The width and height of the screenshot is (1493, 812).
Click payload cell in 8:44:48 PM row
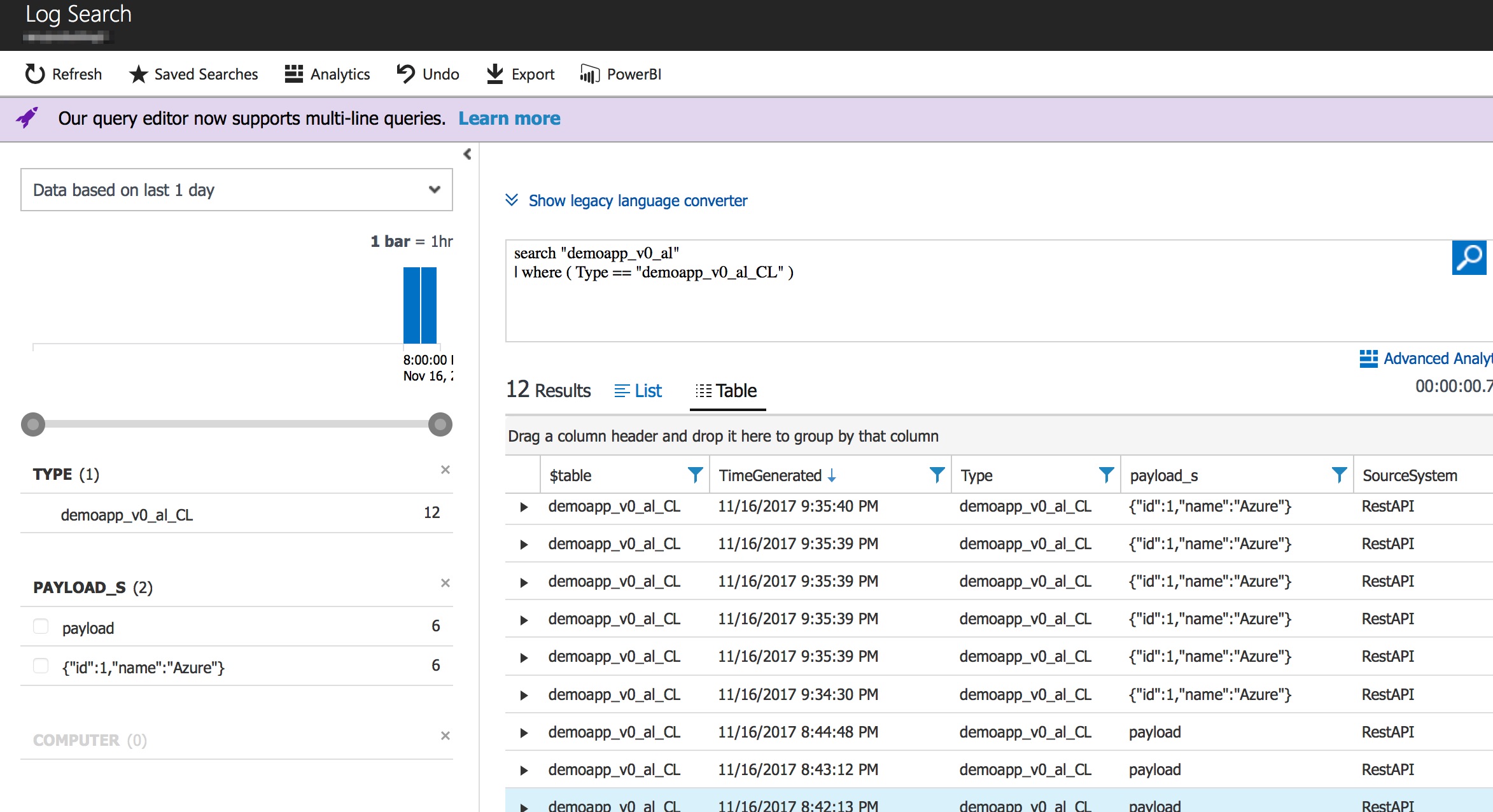[1154, 732]
